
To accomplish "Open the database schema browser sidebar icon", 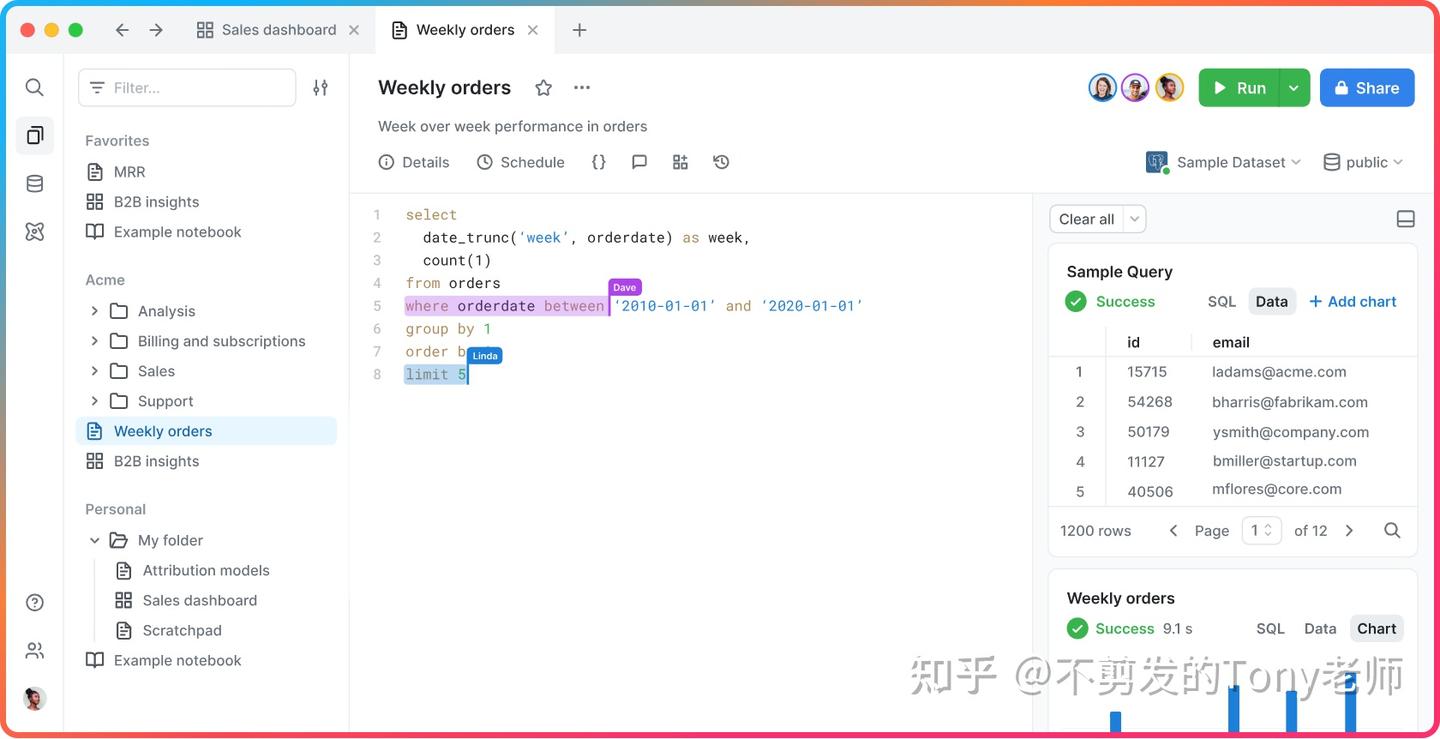I will click(34, 183).
